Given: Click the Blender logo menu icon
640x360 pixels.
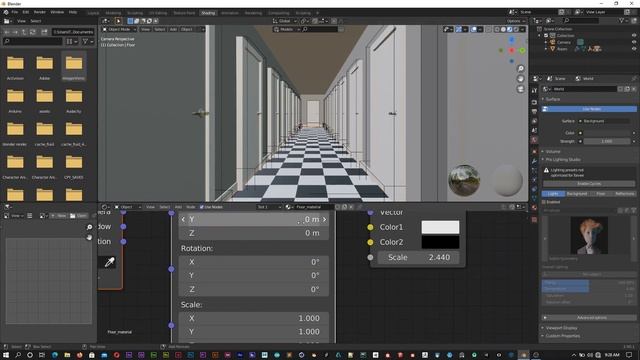Looking at the screenshot, I should [x=6, y=12].
